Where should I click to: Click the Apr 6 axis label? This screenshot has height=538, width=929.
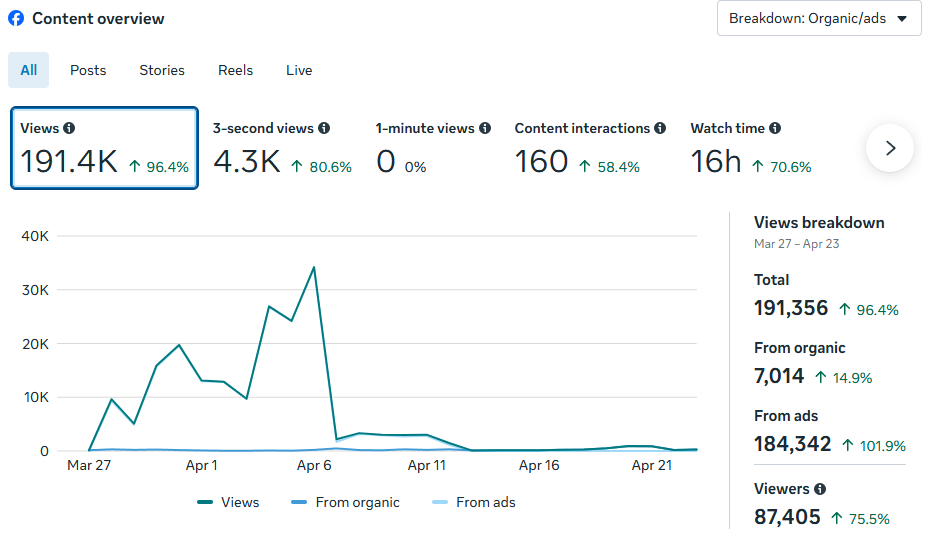(314, 465)
